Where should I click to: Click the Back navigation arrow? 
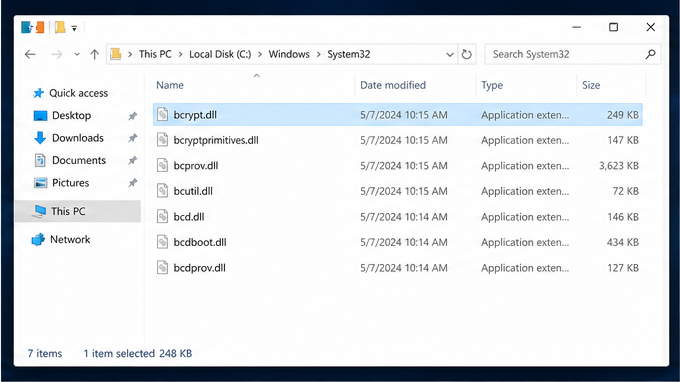(x=30, y=54)
